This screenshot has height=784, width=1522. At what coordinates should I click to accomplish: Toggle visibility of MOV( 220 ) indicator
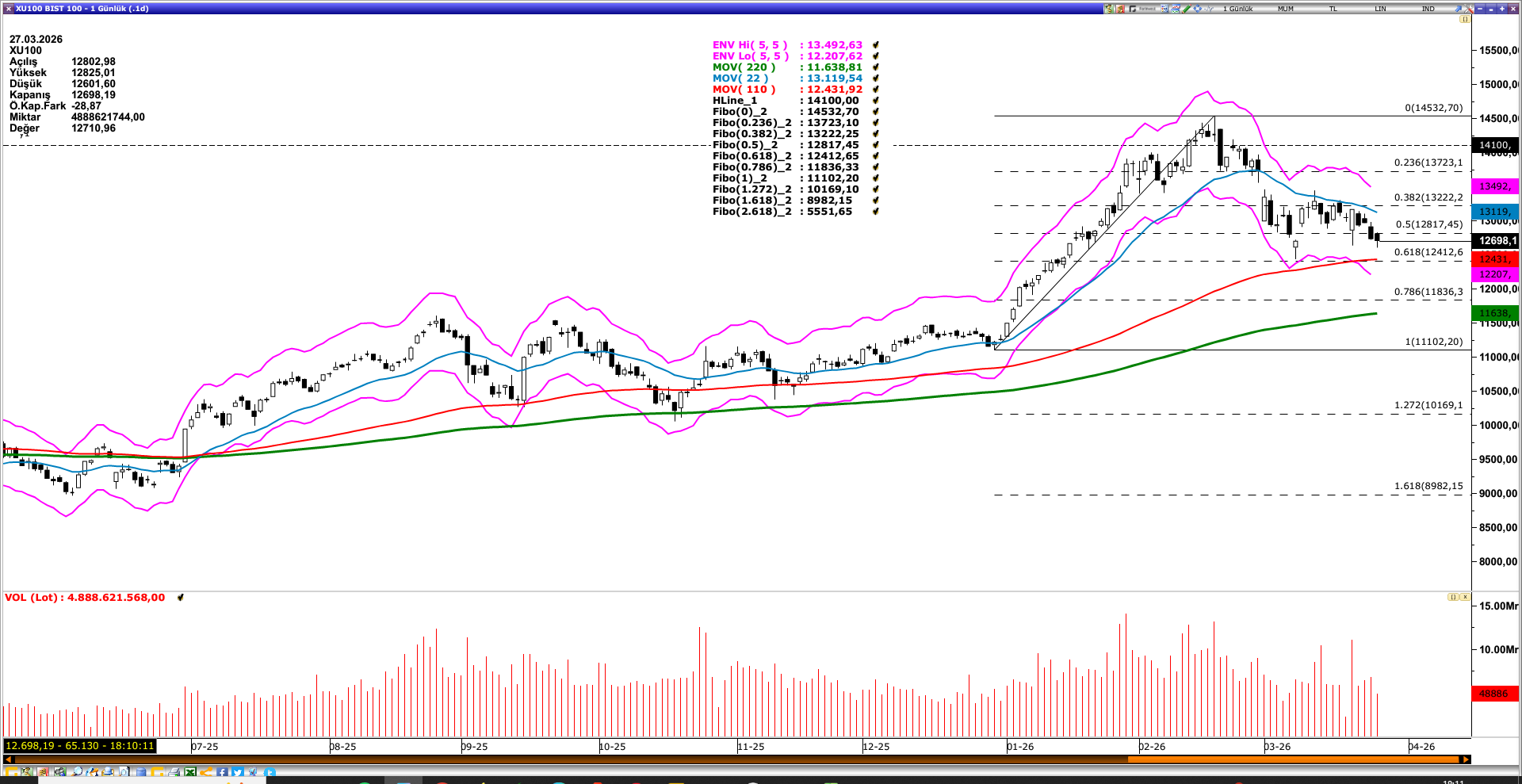click(874, 67)
